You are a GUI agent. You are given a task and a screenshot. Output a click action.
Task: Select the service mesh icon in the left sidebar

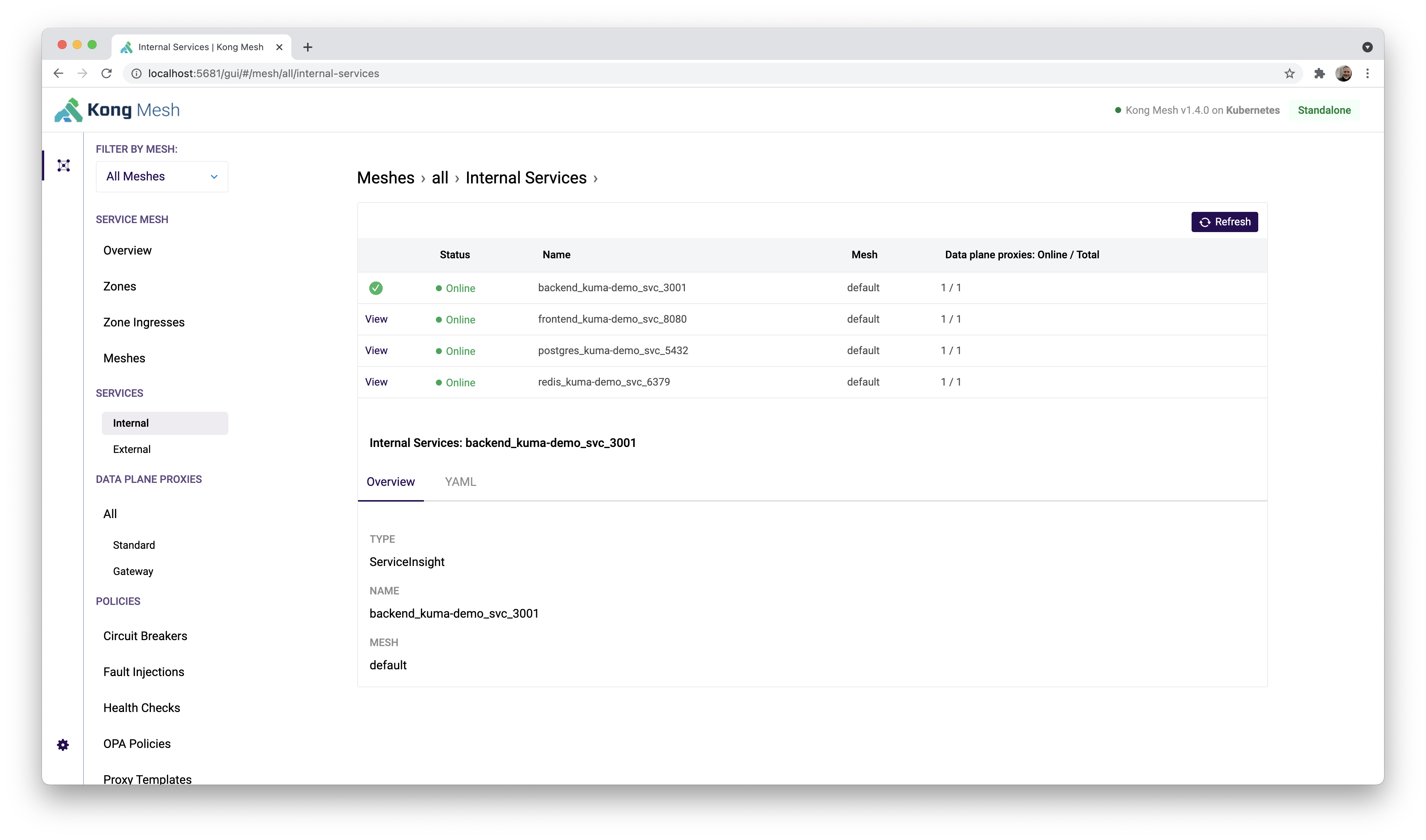click(63, 165)
